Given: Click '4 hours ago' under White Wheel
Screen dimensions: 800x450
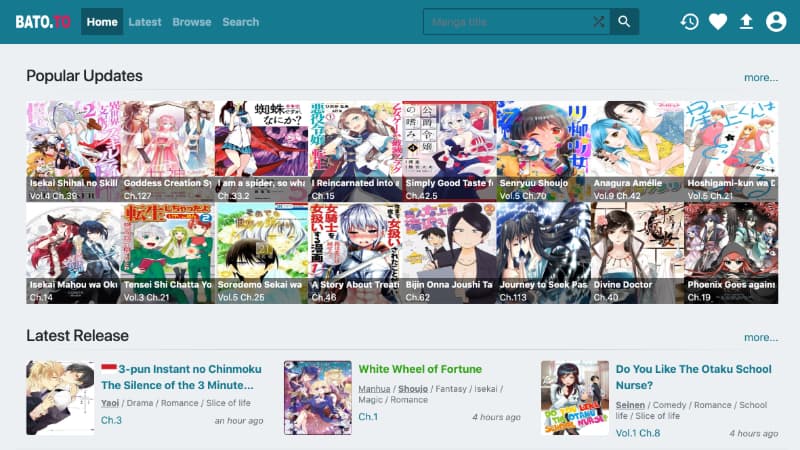Looking at the screenshot, I should point(496,417).
